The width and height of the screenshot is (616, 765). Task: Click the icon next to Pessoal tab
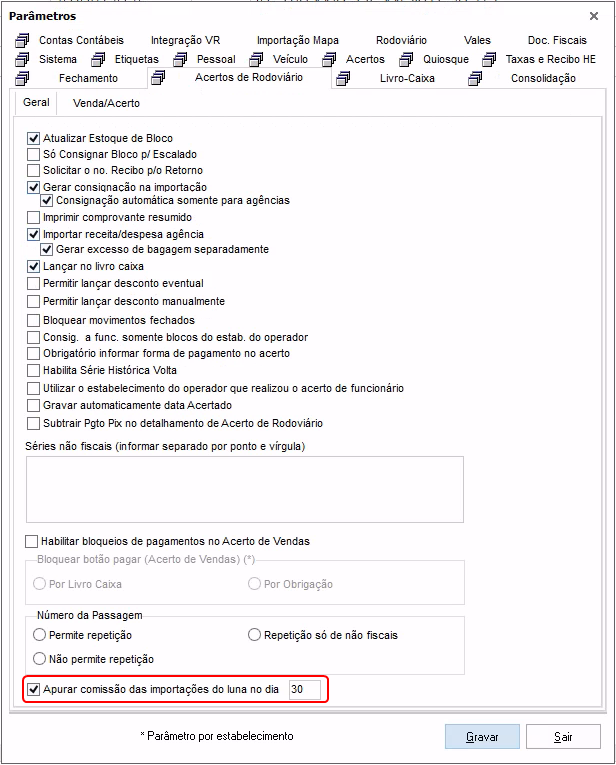(x=180, y=60)
